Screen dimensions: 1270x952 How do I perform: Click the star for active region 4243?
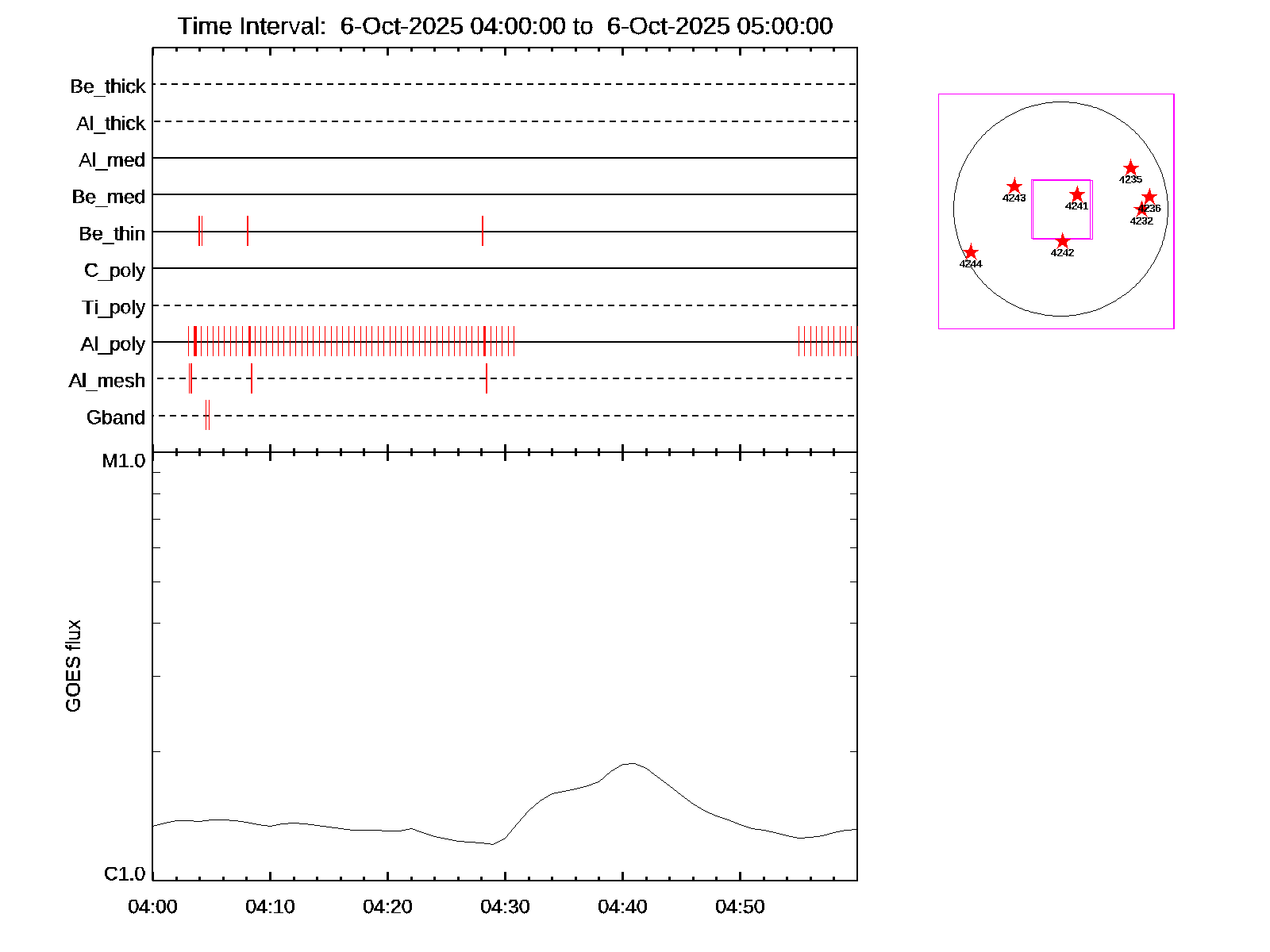[x=1014, y=187]
